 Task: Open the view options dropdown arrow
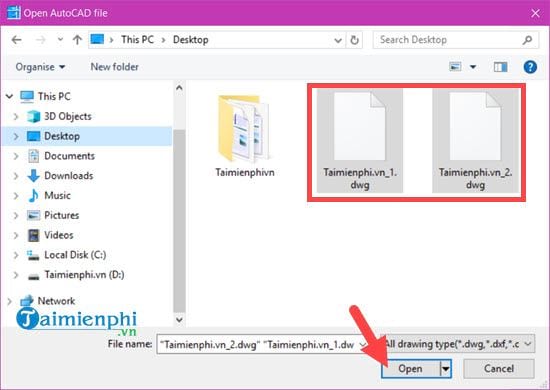pyautogui.click(x=473, y=67)
